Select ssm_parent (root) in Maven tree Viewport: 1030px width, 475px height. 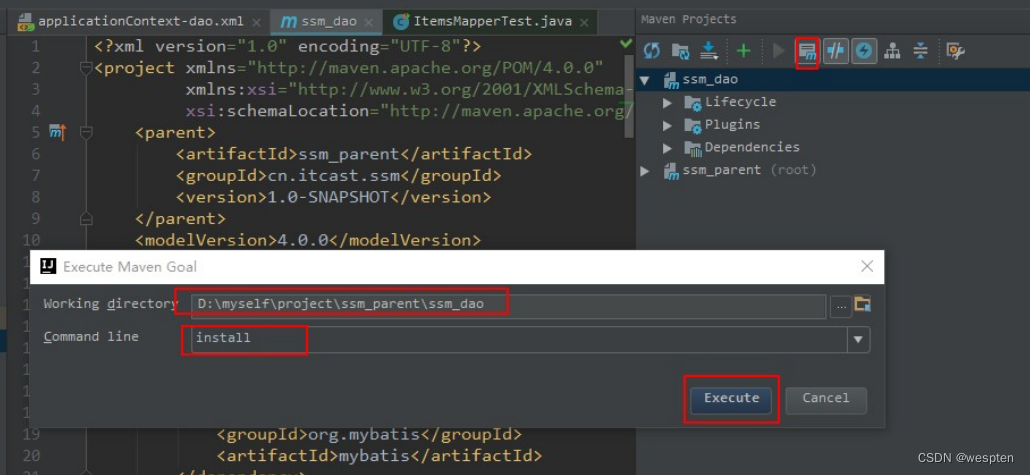coord(750,170)
